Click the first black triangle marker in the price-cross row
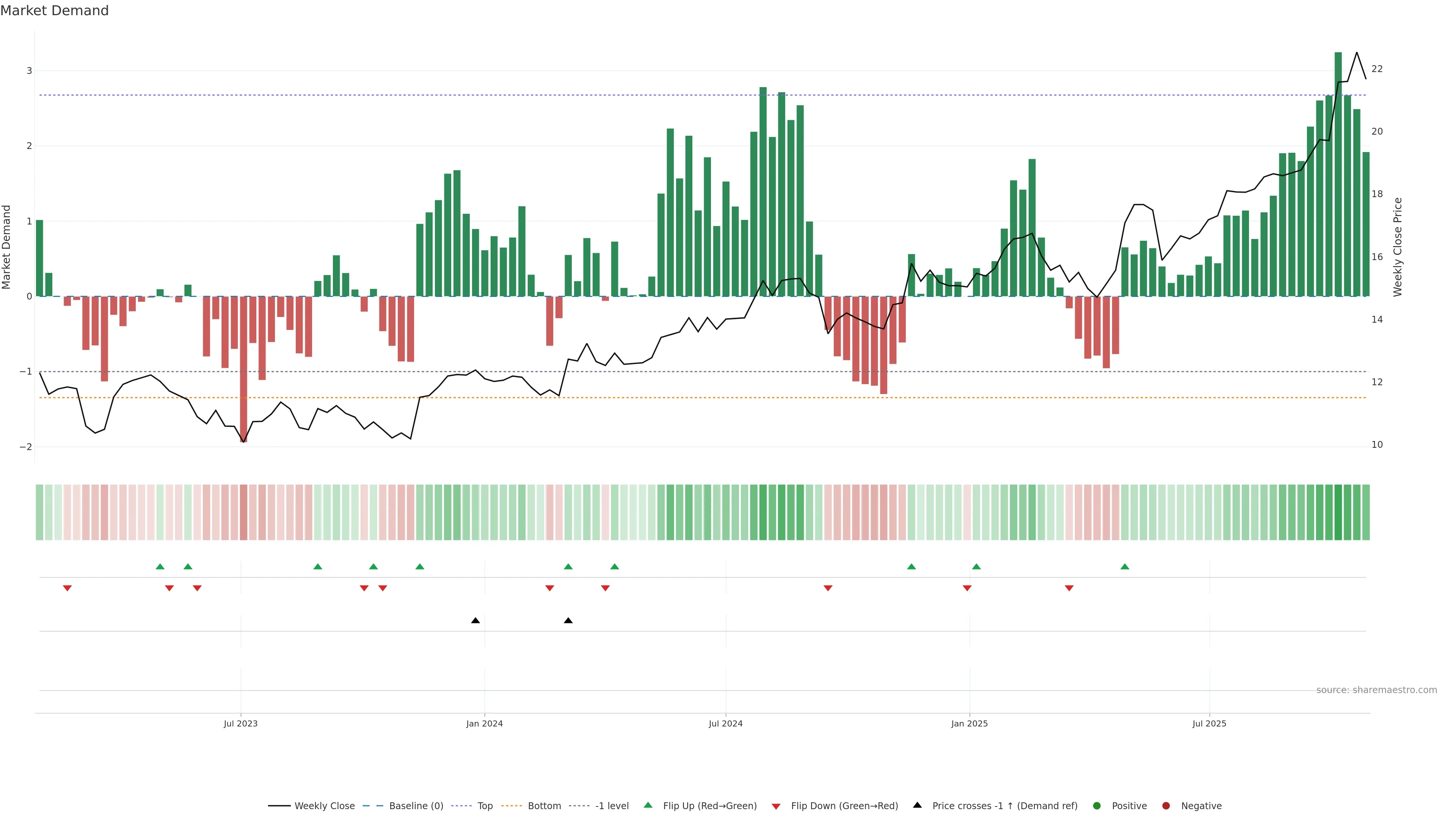The height and width of the screenshot is (819, 1456). 475,621
